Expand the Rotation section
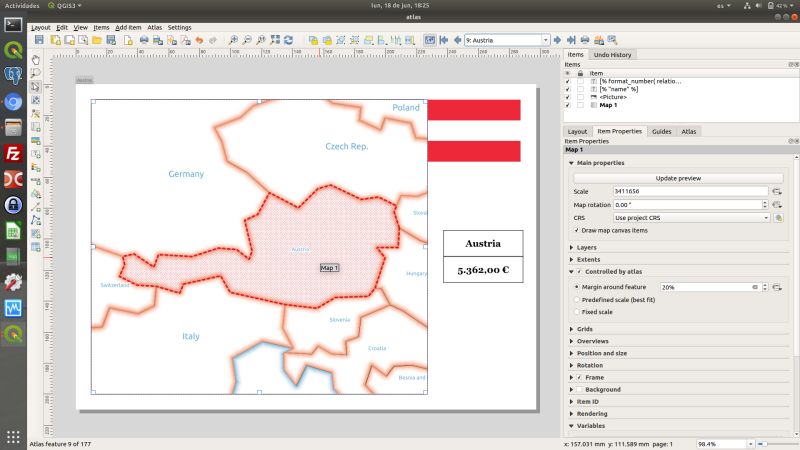Screen dimensions: 800x450 click(571, 366)
